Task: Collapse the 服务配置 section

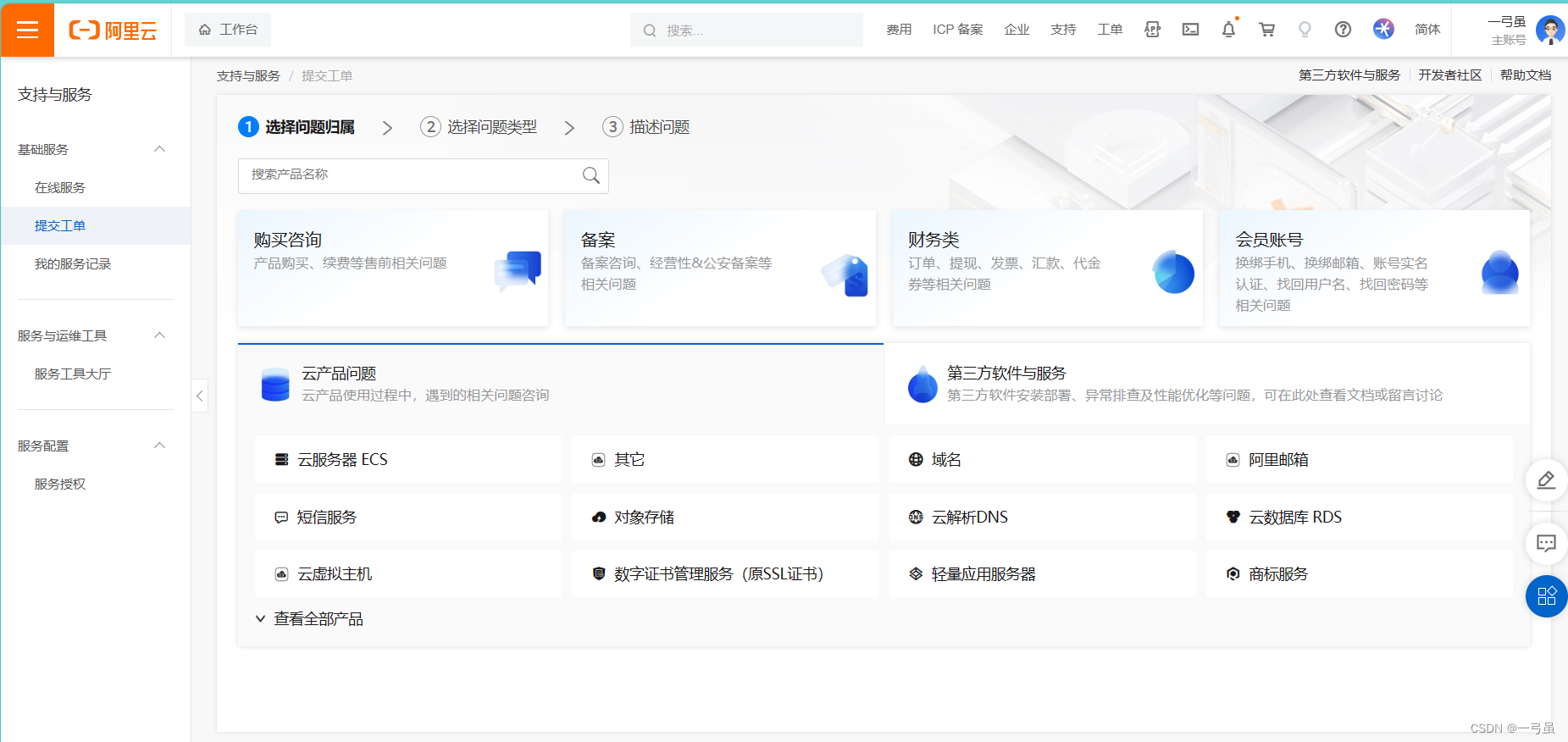Action: click(159, 446)
